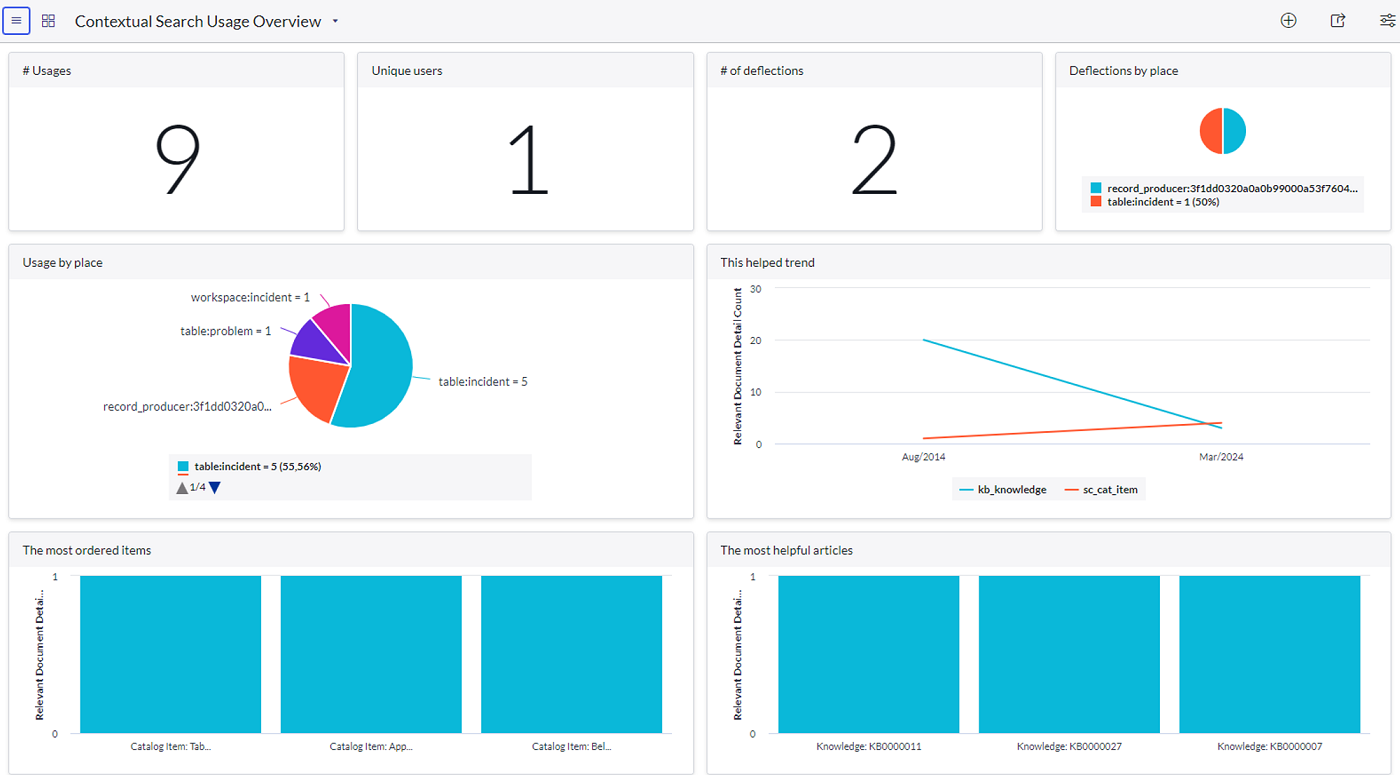The image size is (1400, 775).
Task: Select the Catalog Item: Tab... bar
Action: click(x=171, y=654)
